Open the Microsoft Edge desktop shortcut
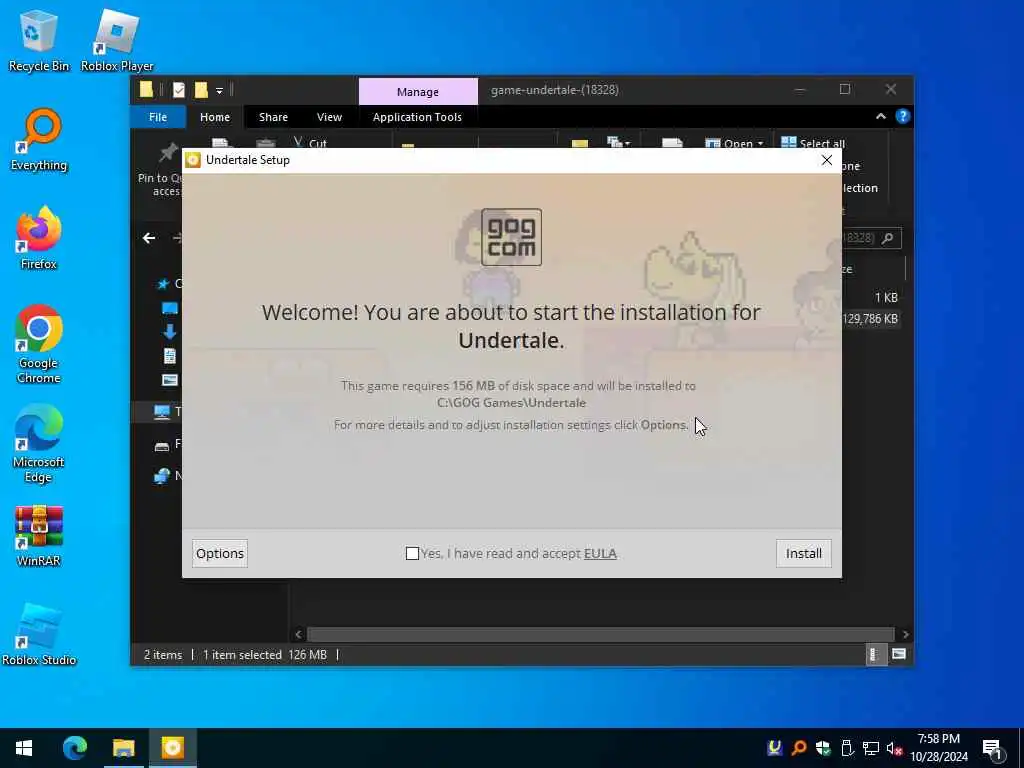Viewport: 1024px width, 768px height. pos(39,444)
